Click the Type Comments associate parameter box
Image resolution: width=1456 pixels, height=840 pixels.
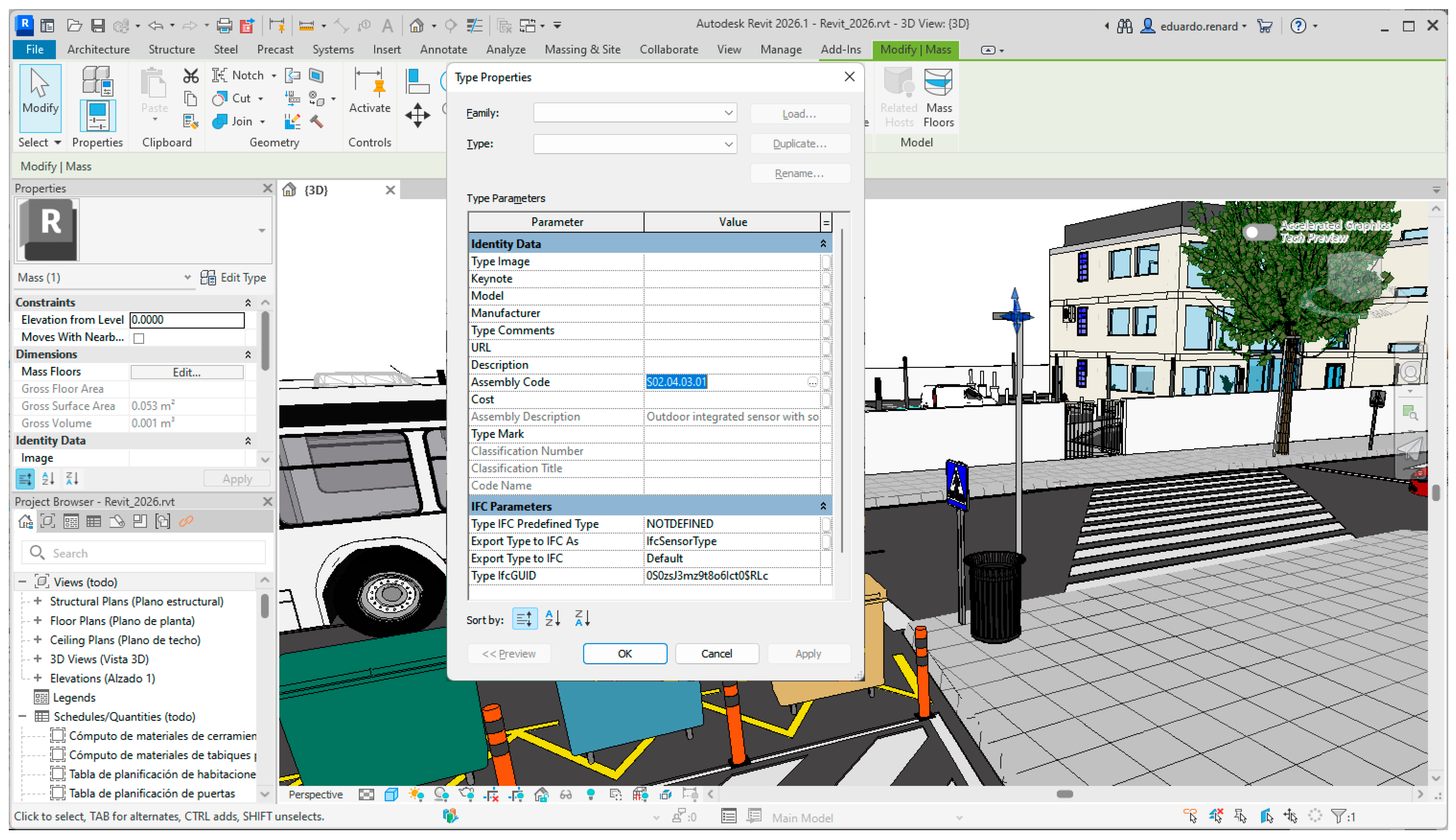(x=826, y=331)
